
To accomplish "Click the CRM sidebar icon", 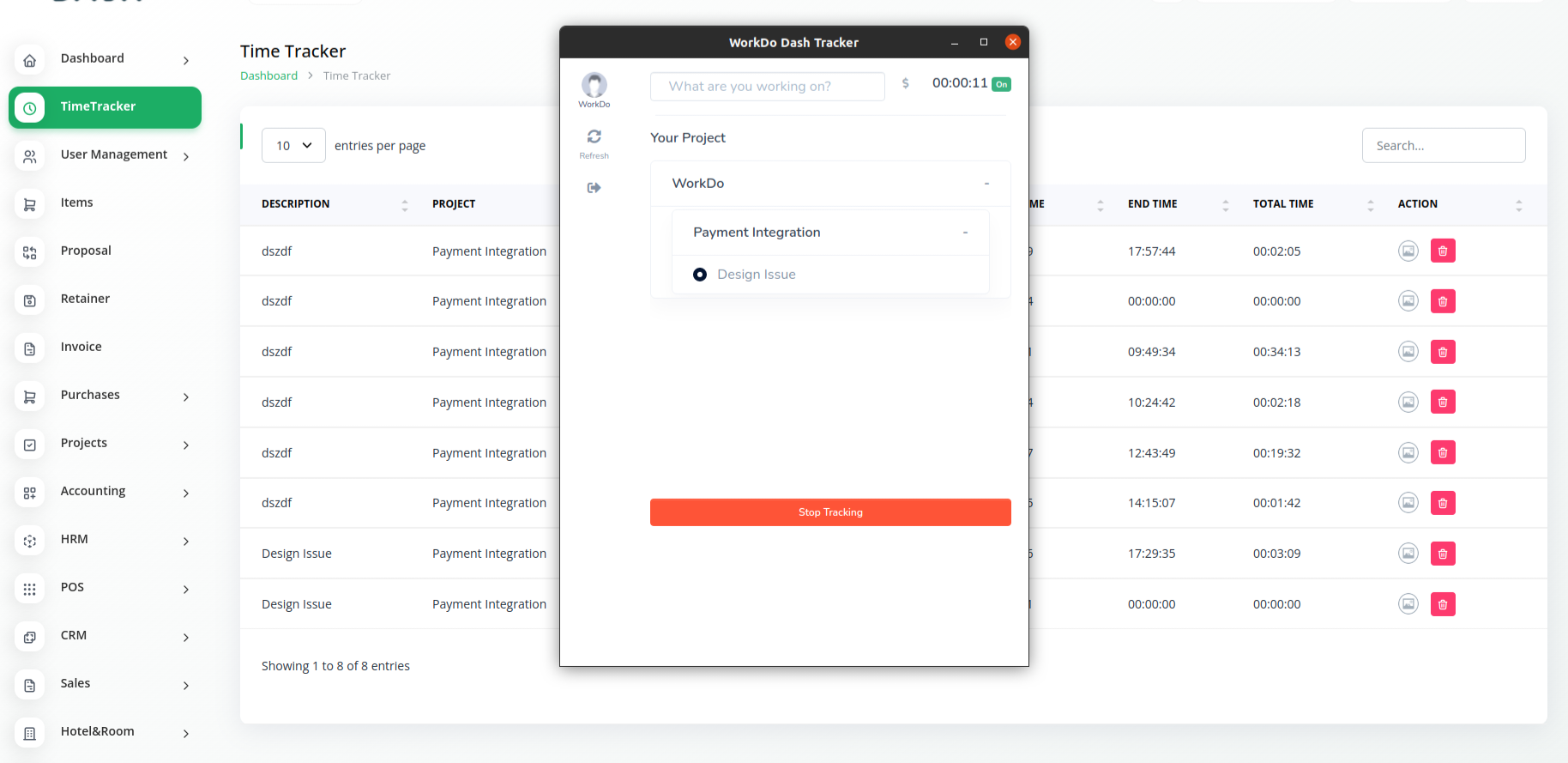I will (x=30, y=637).
